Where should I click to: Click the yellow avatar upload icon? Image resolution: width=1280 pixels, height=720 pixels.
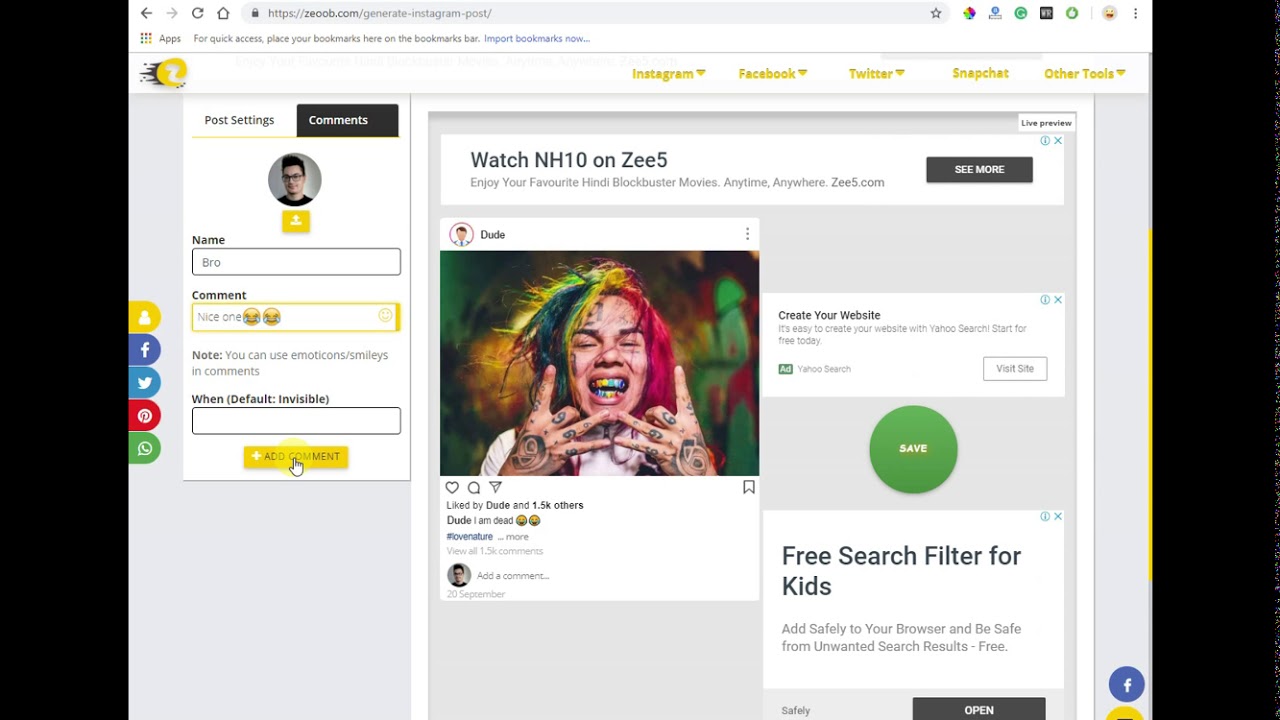click(x=295, y=221)
